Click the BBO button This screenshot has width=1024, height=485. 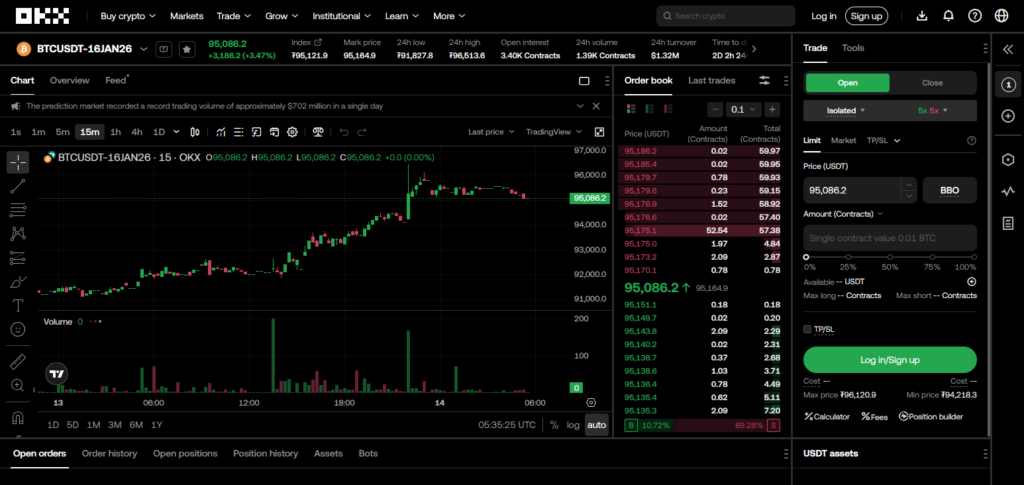click(949, 189)
